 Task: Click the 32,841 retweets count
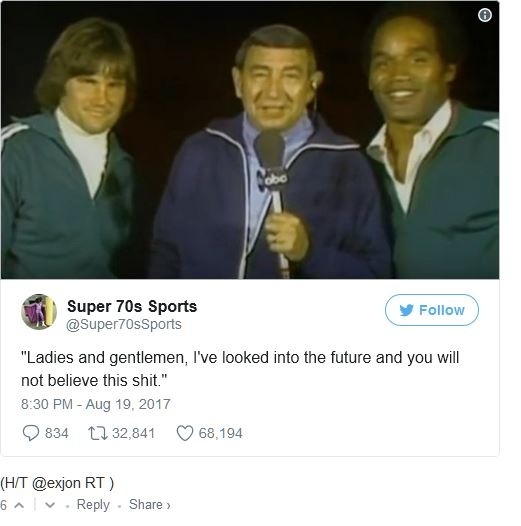(133, 433)
